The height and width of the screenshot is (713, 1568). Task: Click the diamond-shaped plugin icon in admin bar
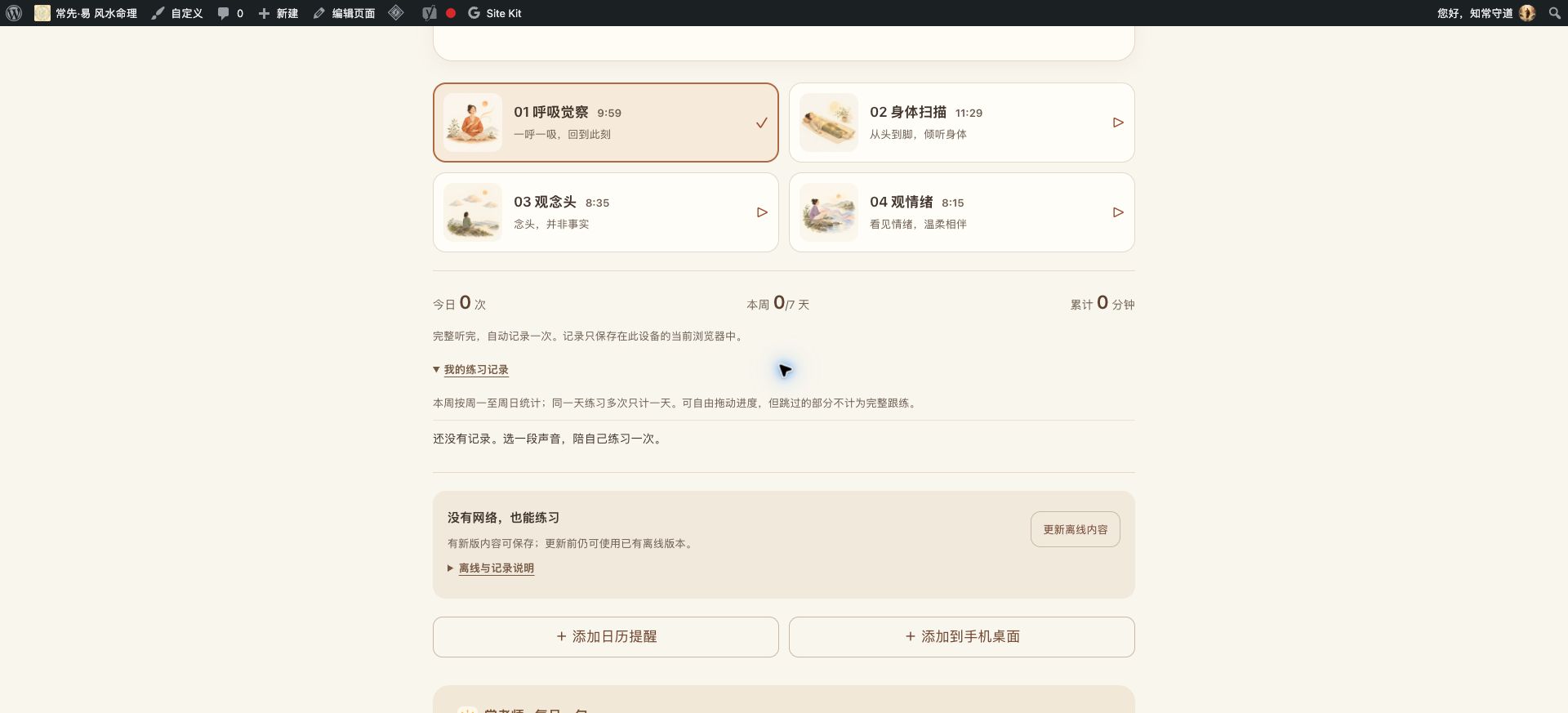[x=396, y=13]
